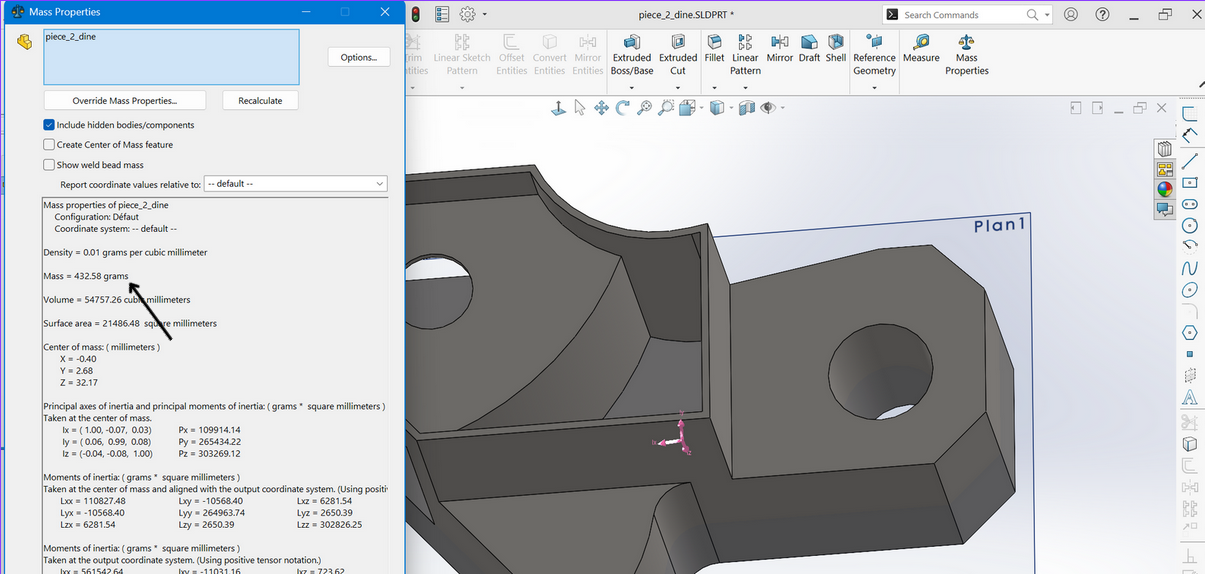1205x574 pixels.
Task: Expand the Linear Pattern dropdown arrow
Action: click(745, 87)
